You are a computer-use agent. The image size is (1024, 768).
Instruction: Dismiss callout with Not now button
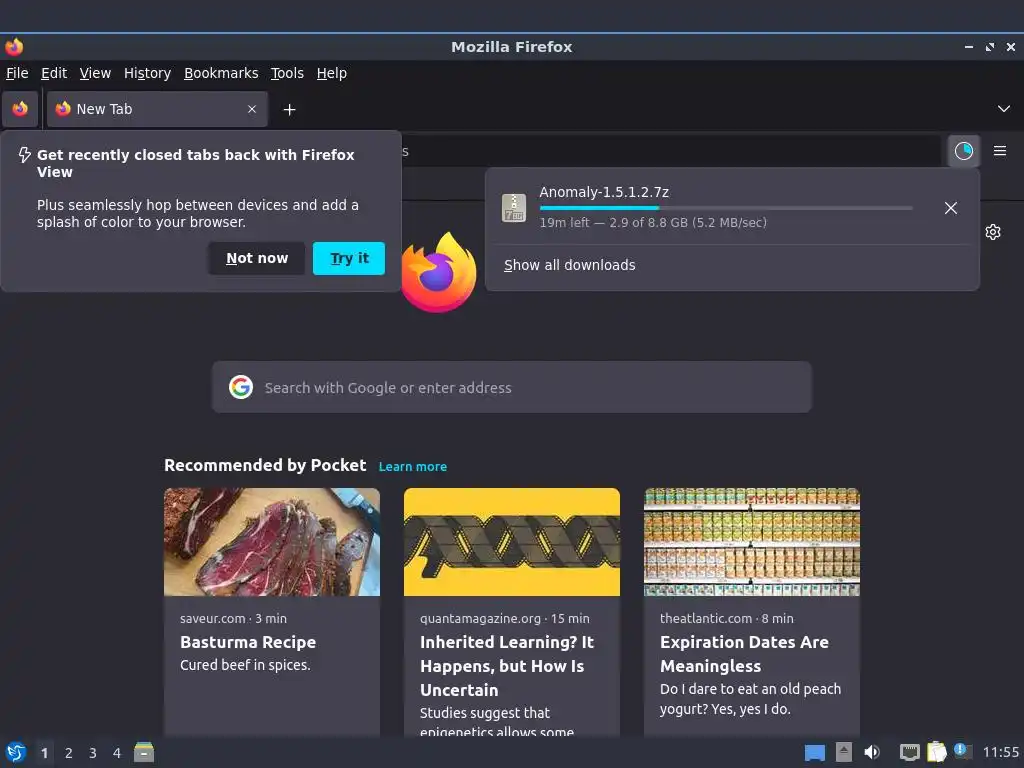[257, 258]
